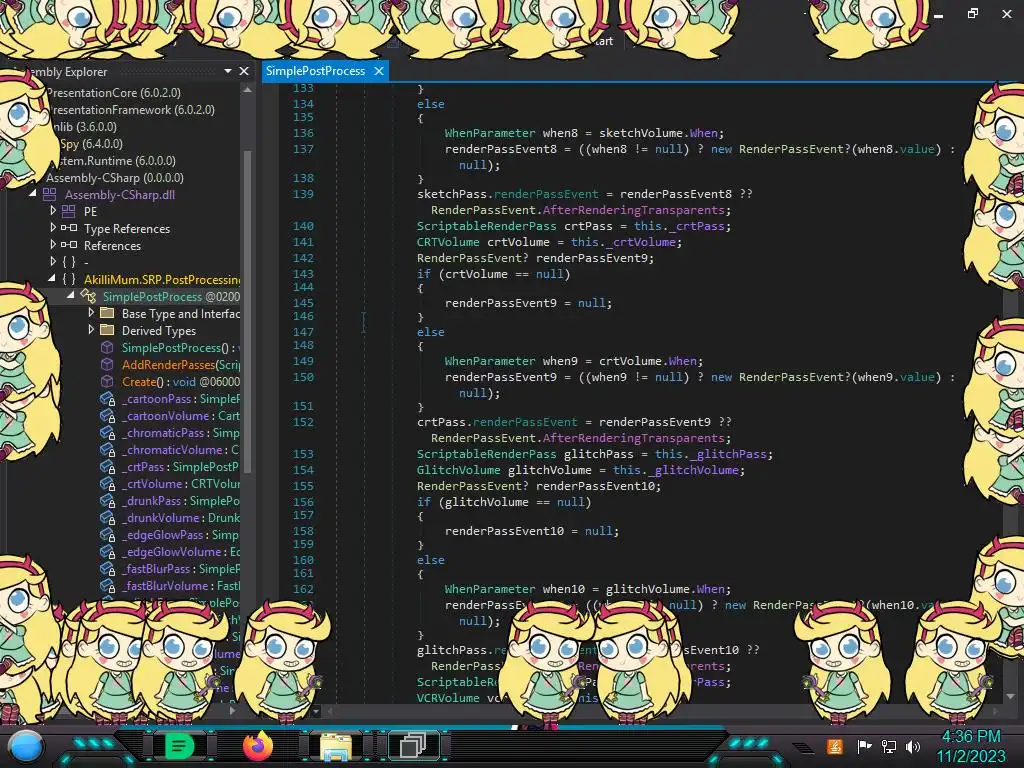Click the Assembly-CSharp.dll module icon
Screen dimensions: 1024x768
[x=50, y=195]
